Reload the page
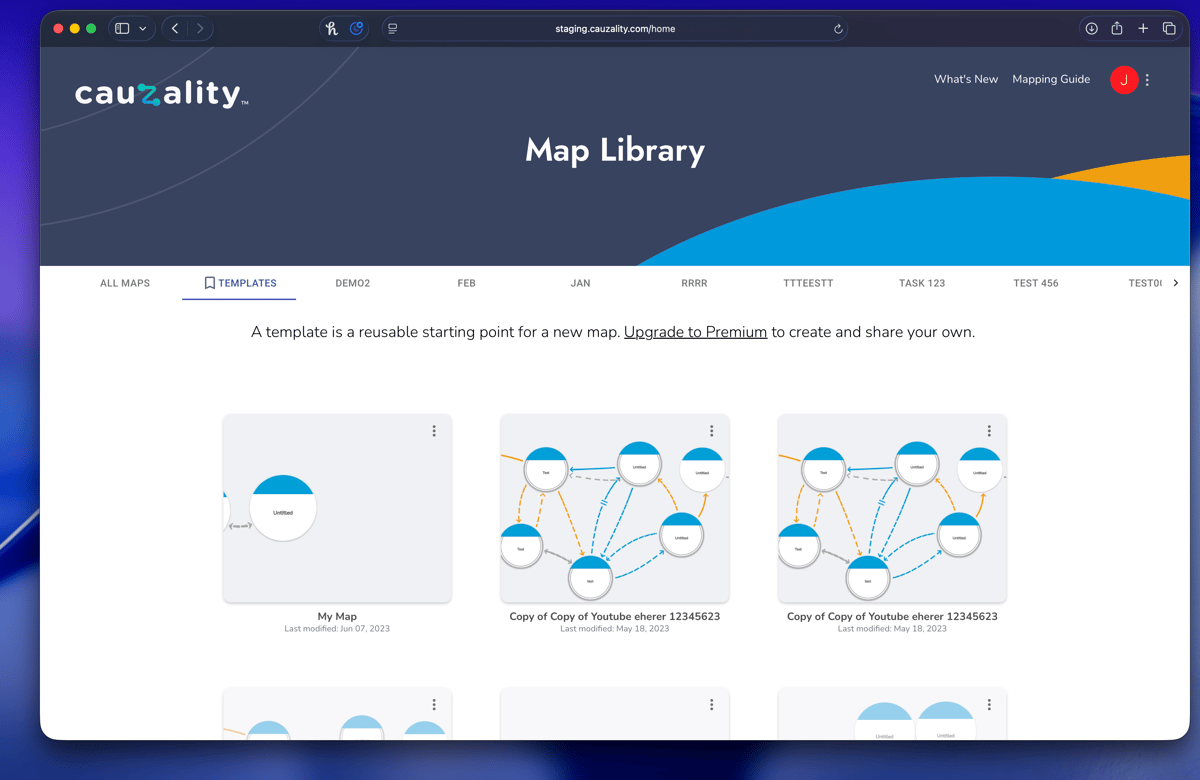 [x=838, y=29]
